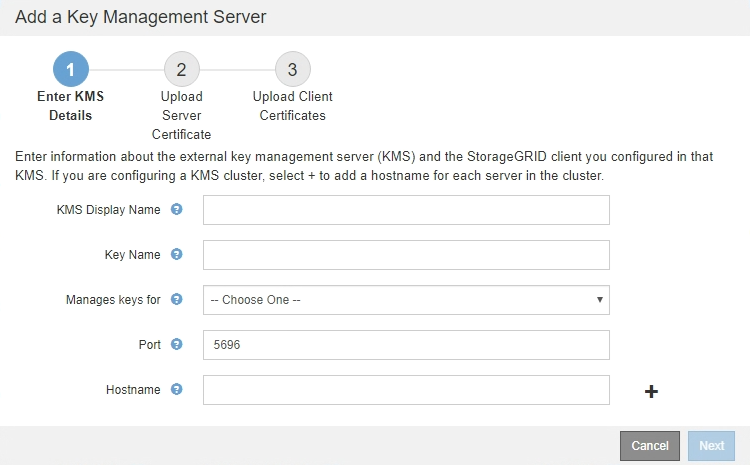The image size is (750, 465).
Task: Open the Manages keys for dropdown
Action: [405, 300]
